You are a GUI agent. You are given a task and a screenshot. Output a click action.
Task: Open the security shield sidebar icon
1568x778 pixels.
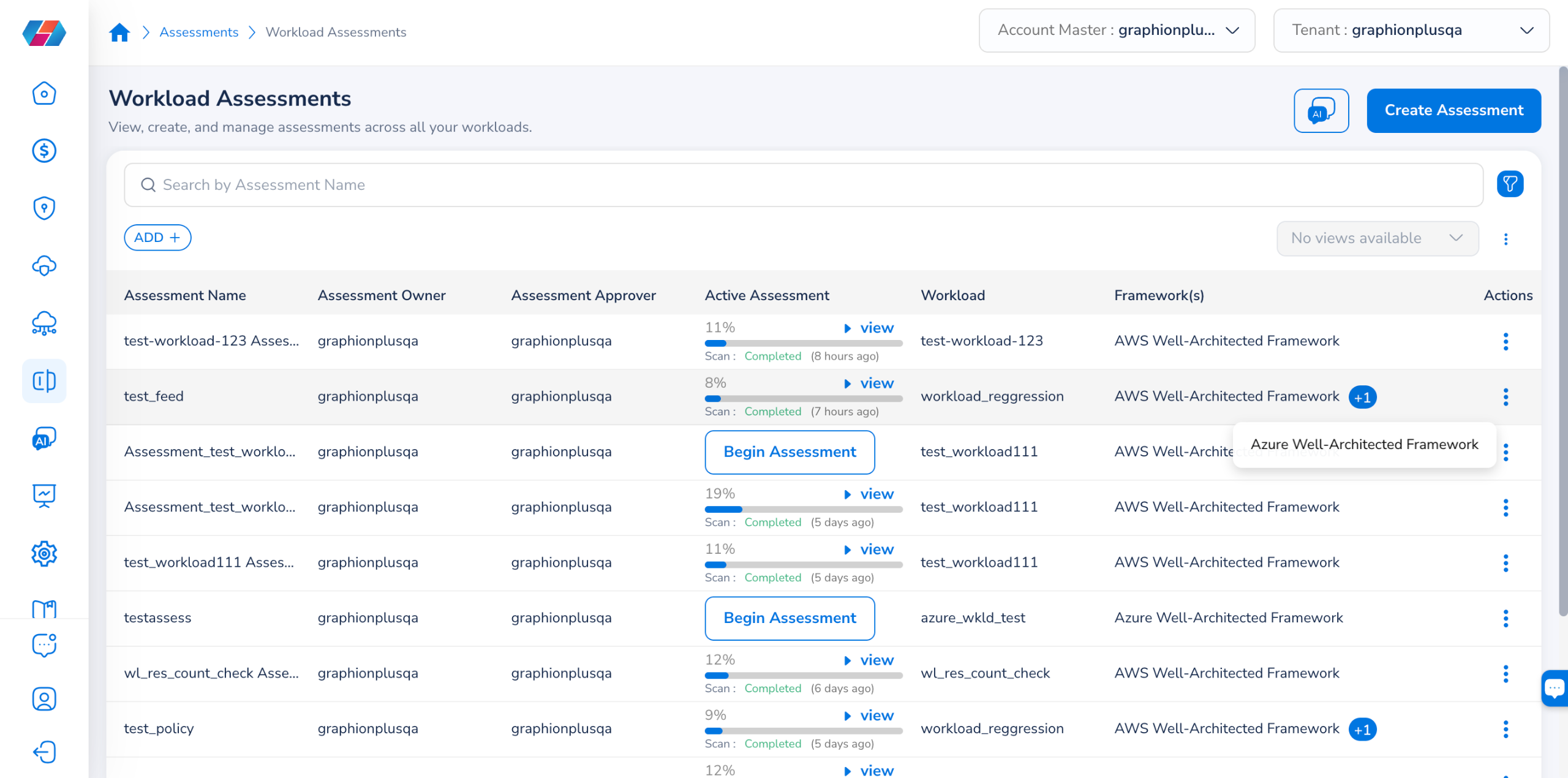coord(44,208)
